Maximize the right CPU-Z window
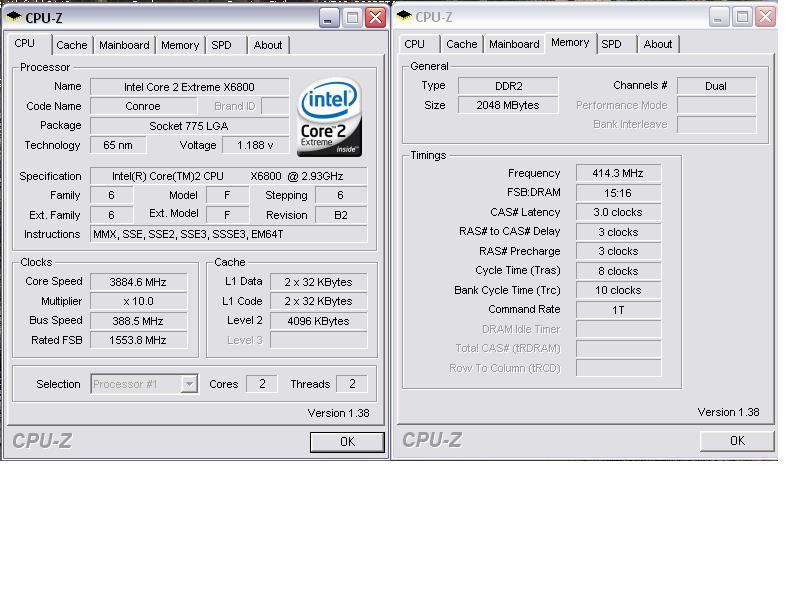The image size is (800, 600). pos(742,17)
